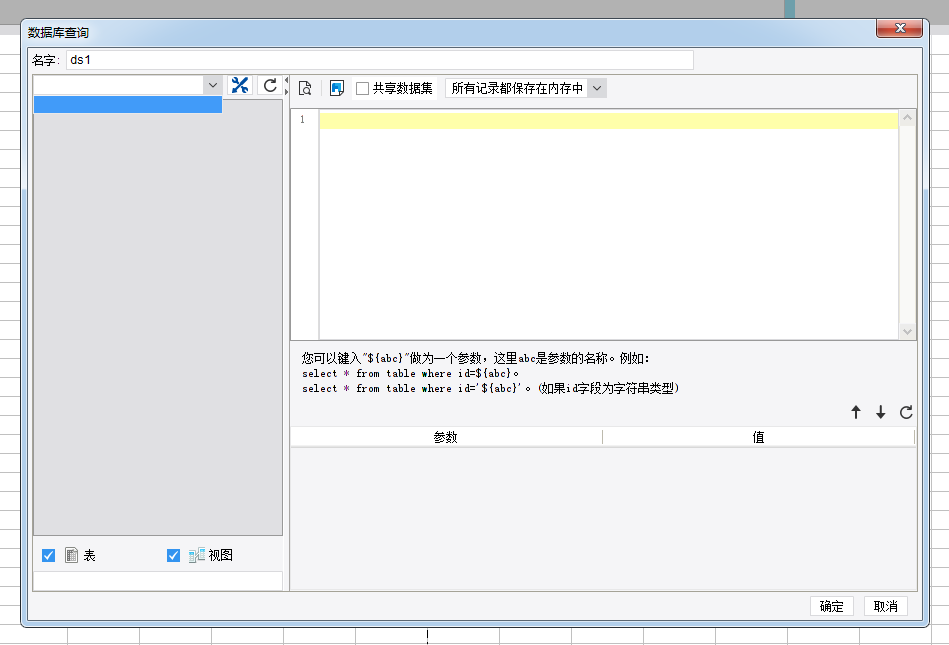Click the save as stored query icon

337,88
